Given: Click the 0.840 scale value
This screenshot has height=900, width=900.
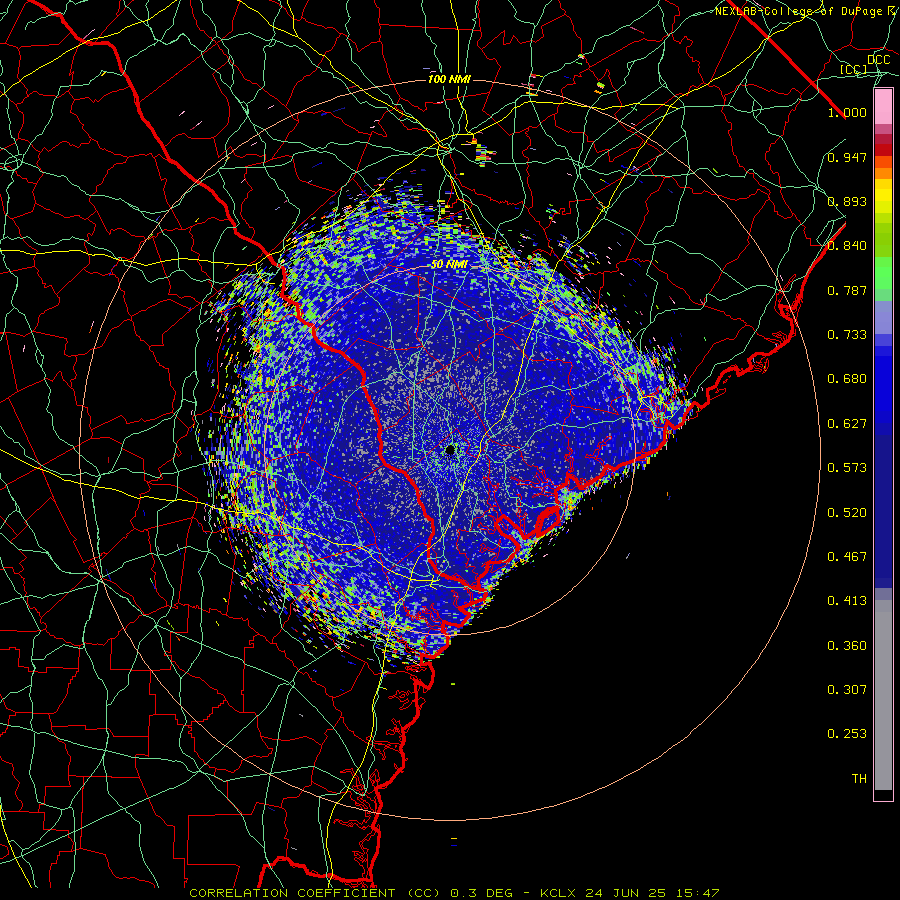Looking at the screenshot, I should [847, 246].
